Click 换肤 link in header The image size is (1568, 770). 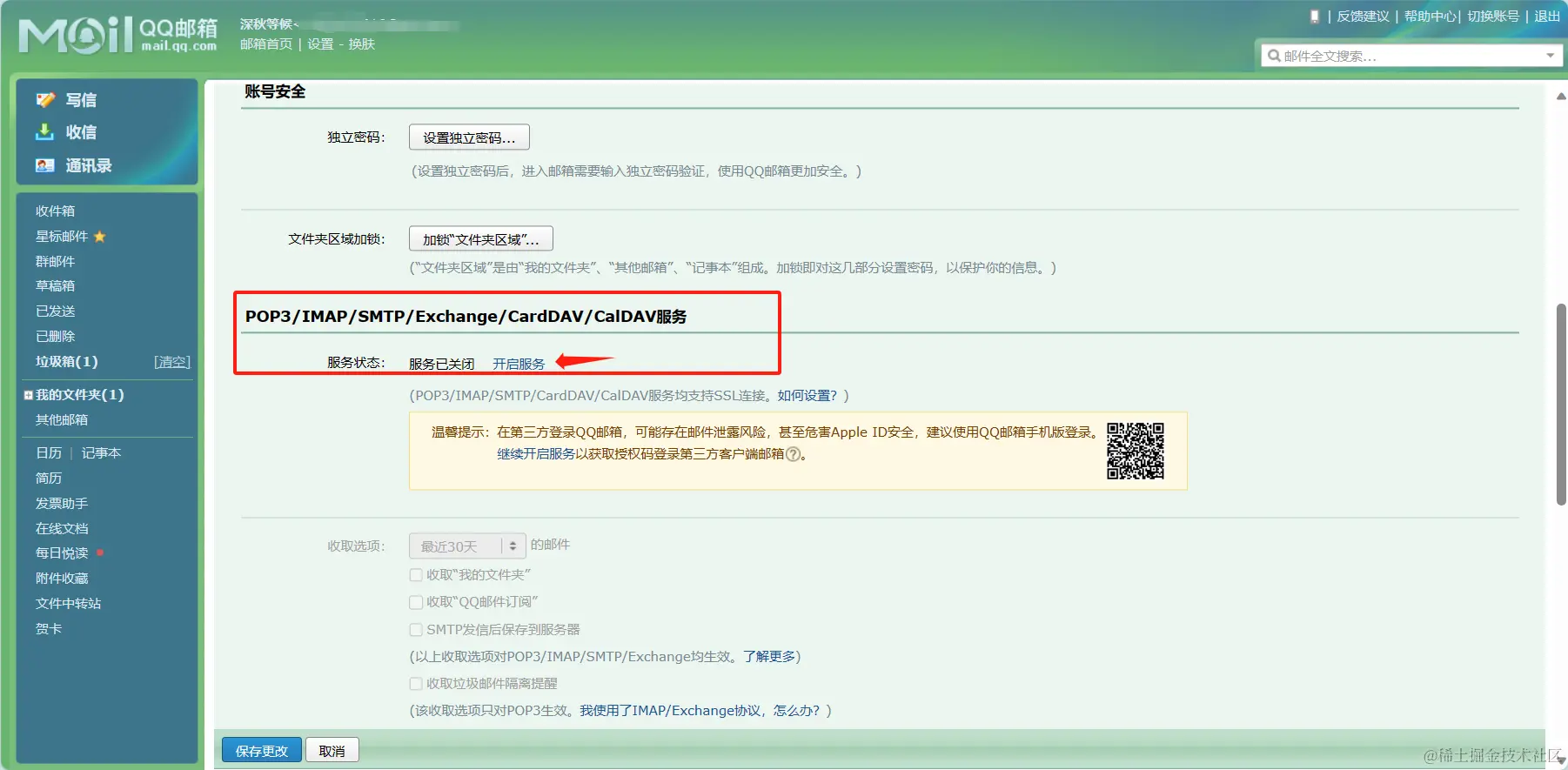click(362, 44)
